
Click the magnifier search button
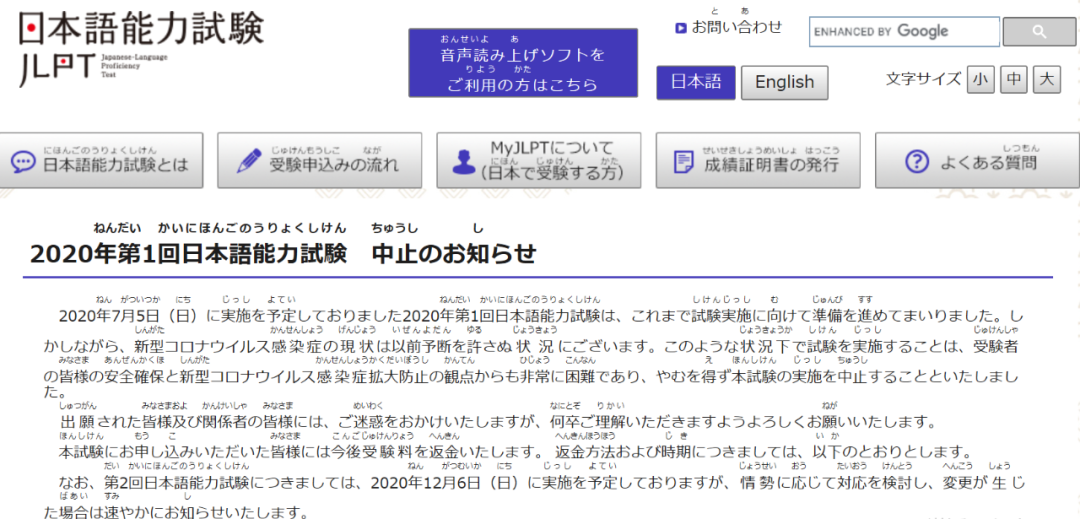1039,32
